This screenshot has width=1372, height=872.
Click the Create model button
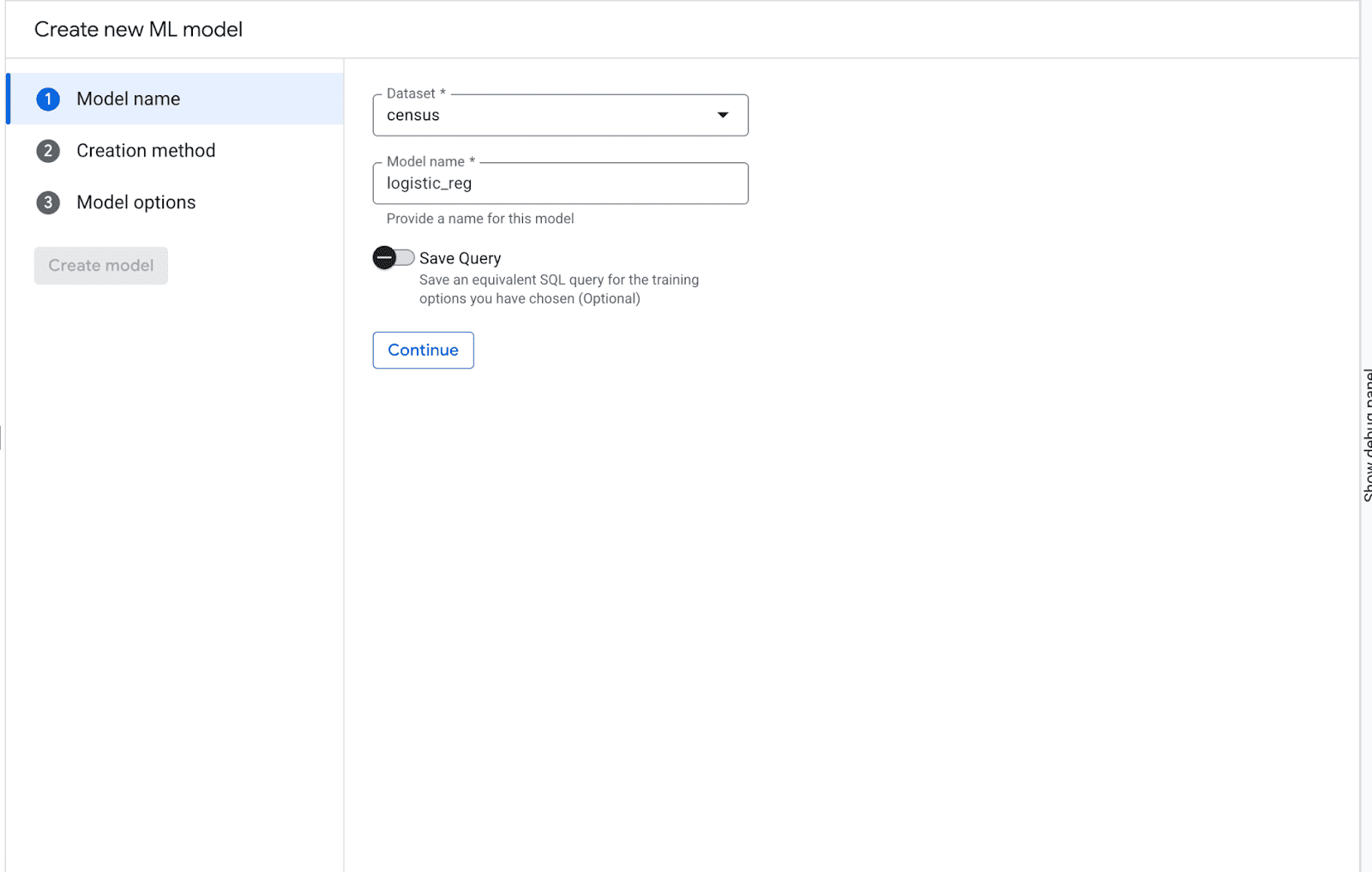click(x=100, y=265)
